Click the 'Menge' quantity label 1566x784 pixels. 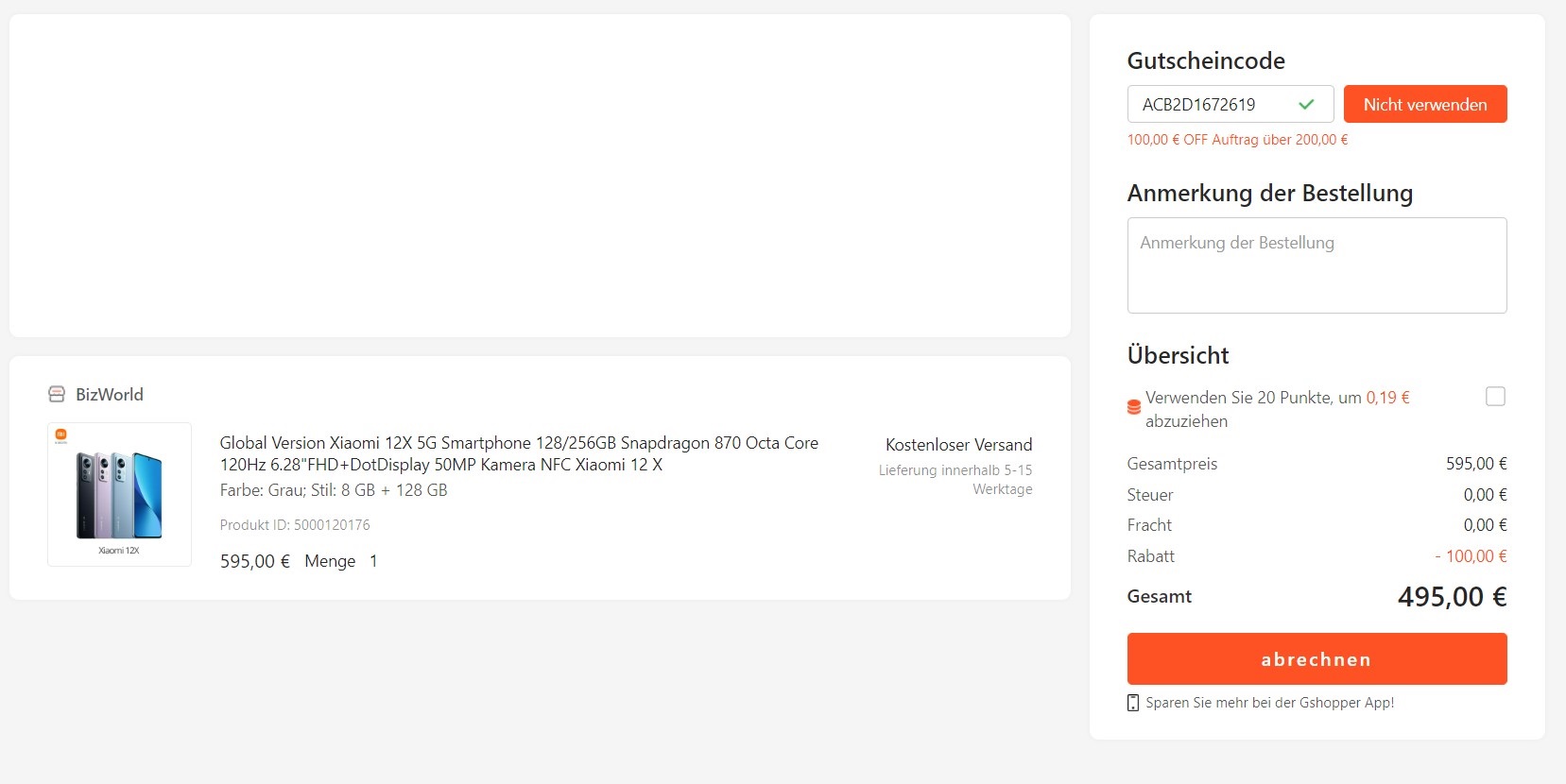click(330, 561)
